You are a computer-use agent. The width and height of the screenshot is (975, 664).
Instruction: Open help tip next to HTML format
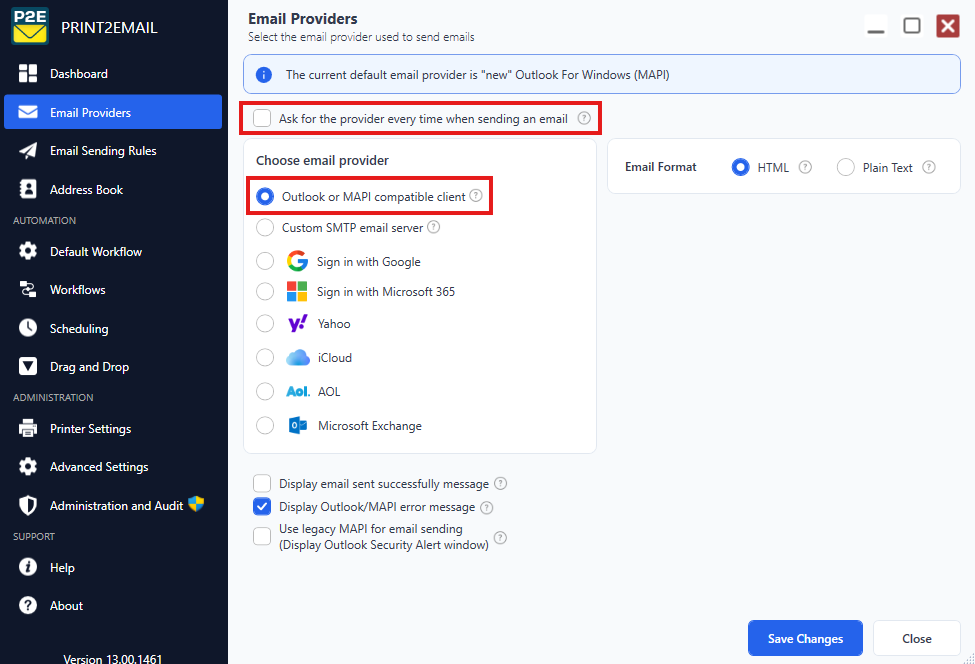click(805, 167)
